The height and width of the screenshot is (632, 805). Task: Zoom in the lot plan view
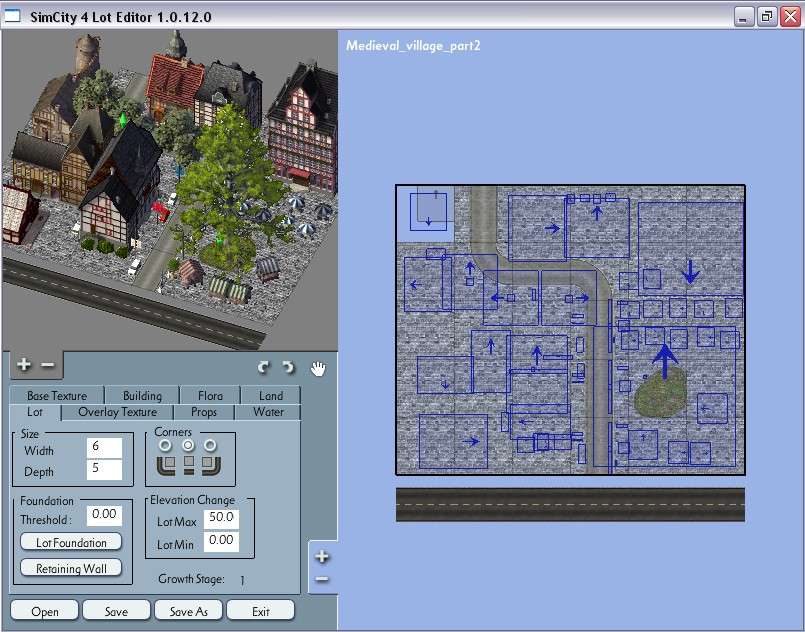(322, 557)
